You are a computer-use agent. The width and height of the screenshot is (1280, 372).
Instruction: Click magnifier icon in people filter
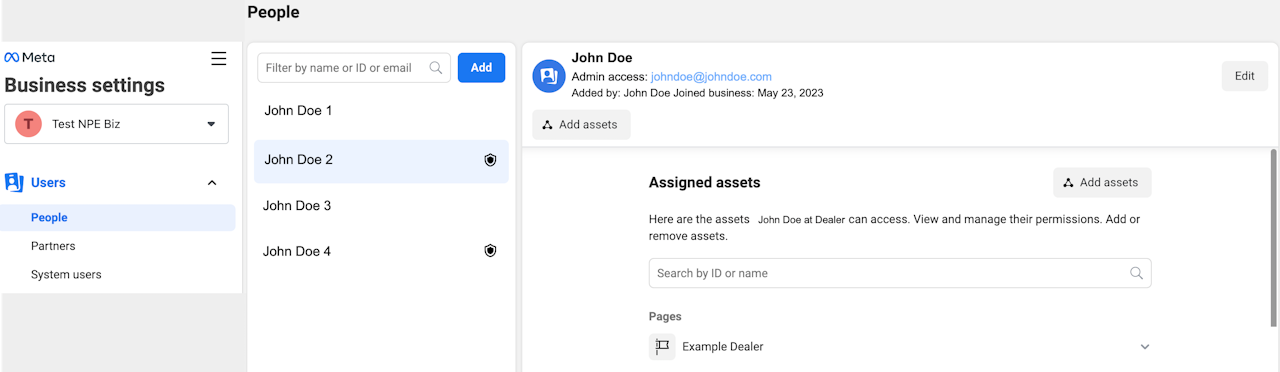[x=436, y=68]
